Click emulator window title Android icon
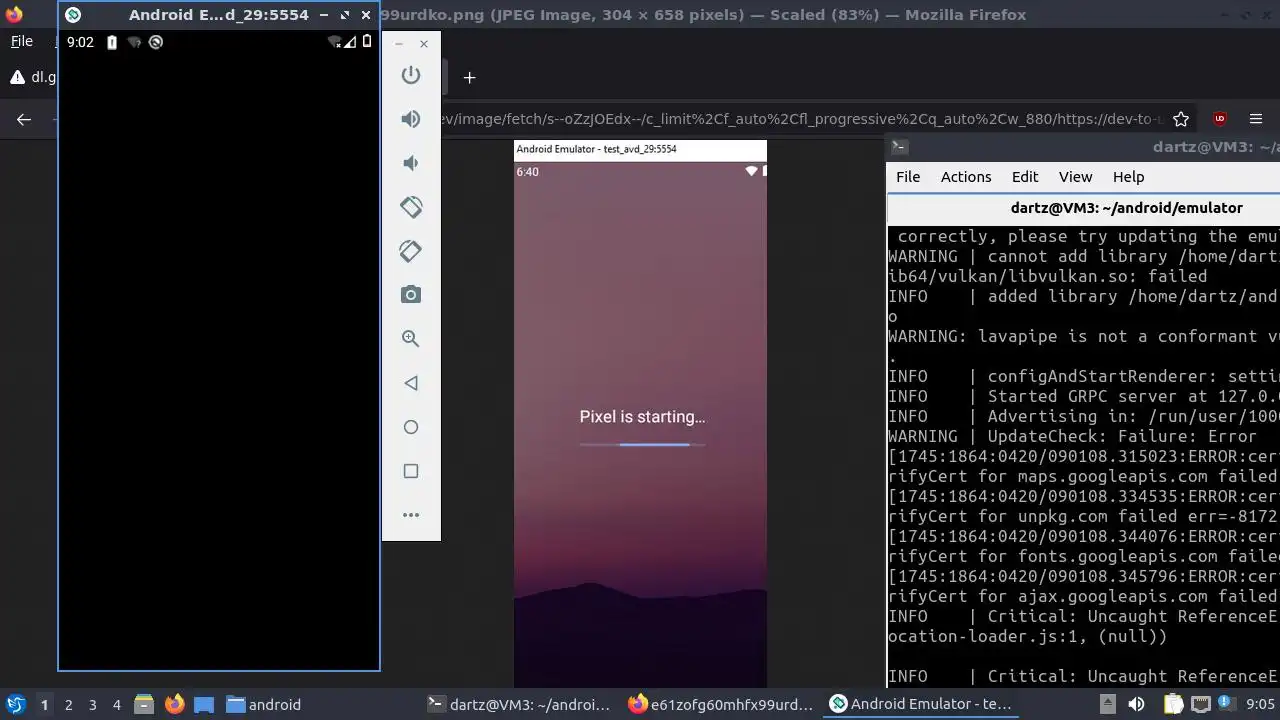 (73, 15)
